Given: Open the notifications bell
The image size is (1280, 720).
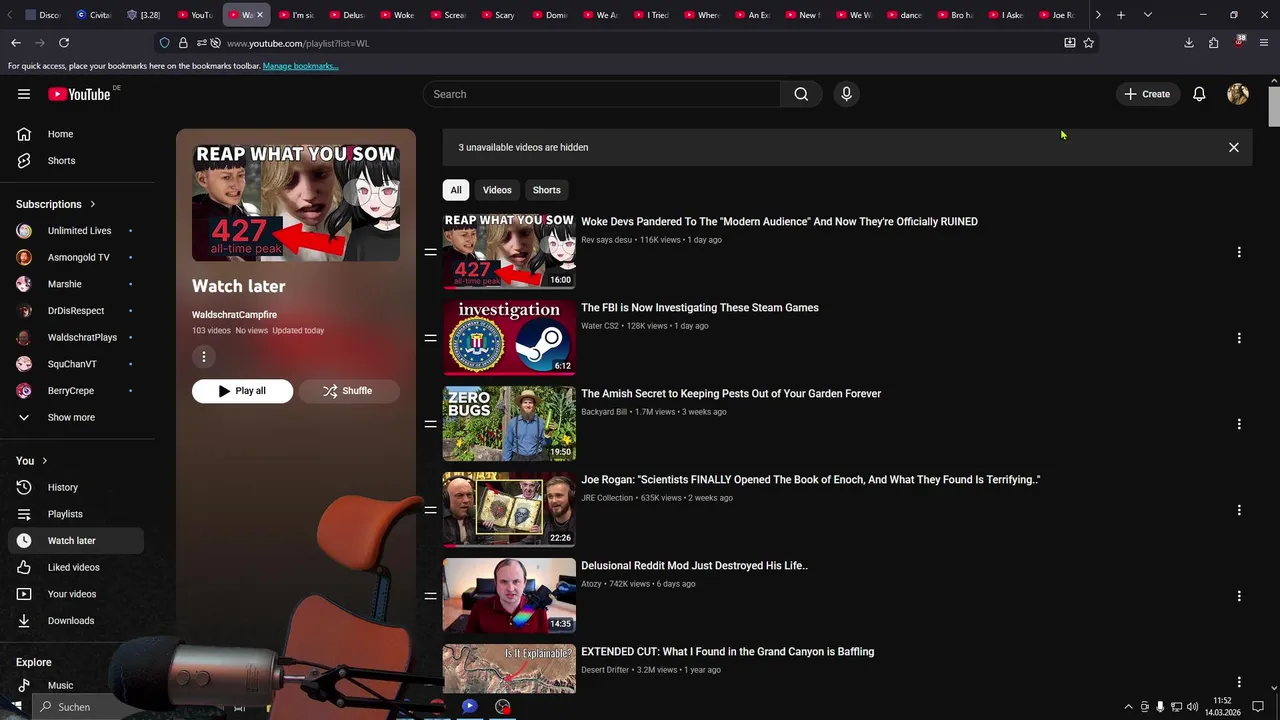Looking at the screenshot, I should point(1199,94).
